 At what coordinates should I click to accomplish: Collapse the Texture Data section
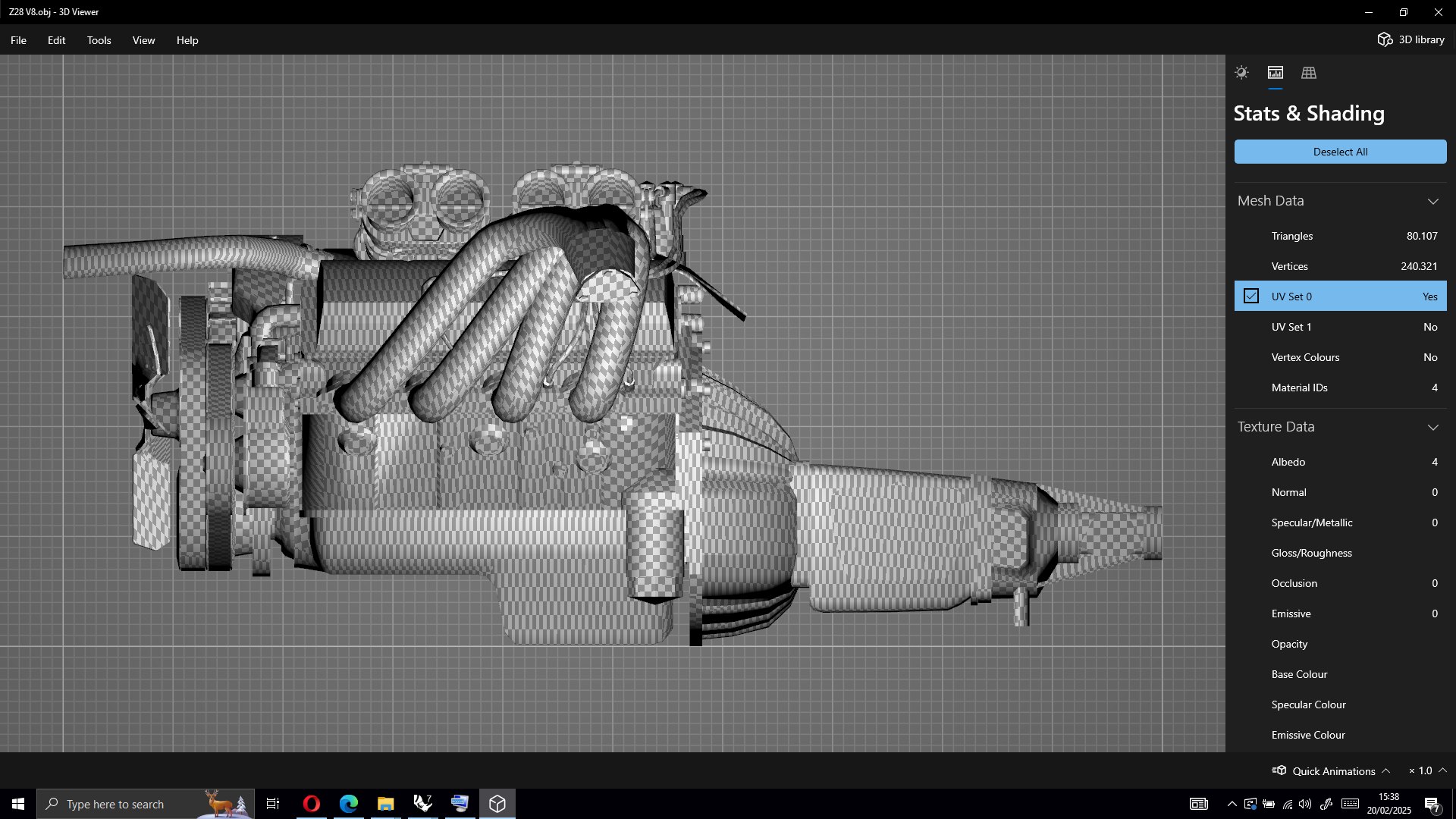coord(1432,427)
